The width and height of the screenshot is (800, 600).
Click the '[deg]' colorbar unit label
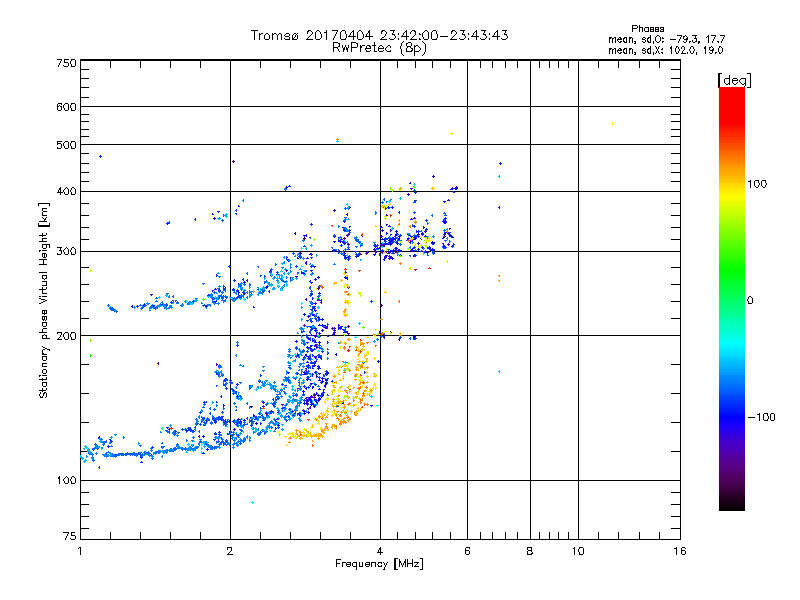tap(734, 80)
